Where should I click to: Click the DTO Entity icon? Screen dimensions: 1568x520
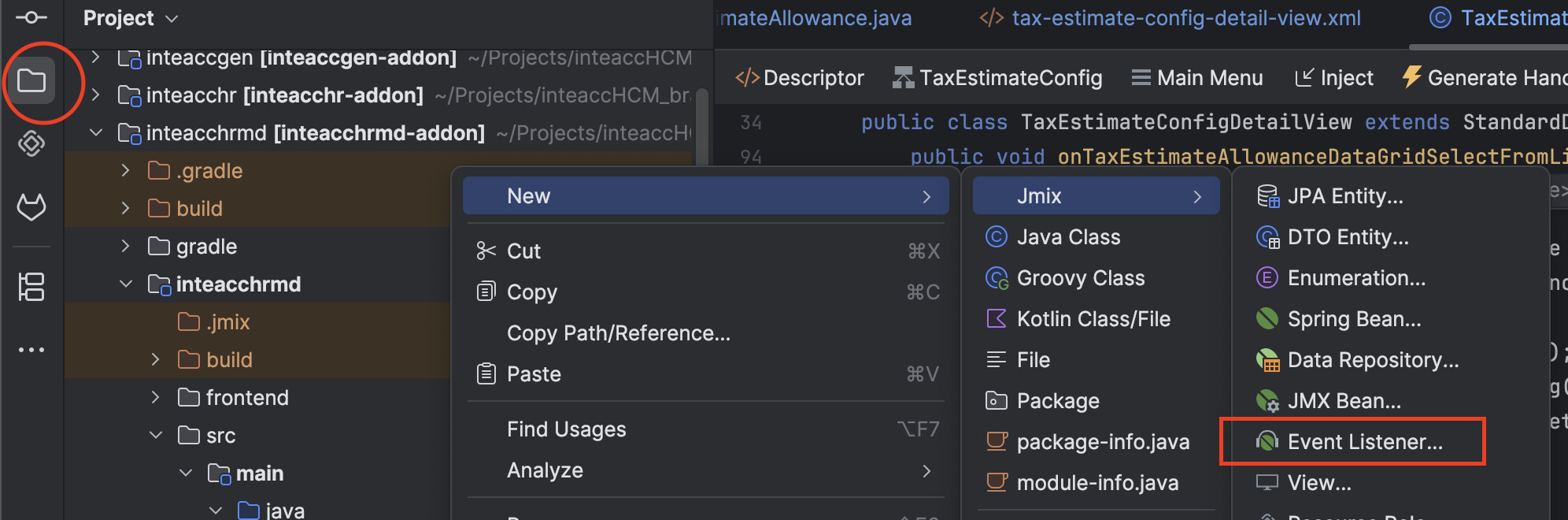coord(1268,237)
